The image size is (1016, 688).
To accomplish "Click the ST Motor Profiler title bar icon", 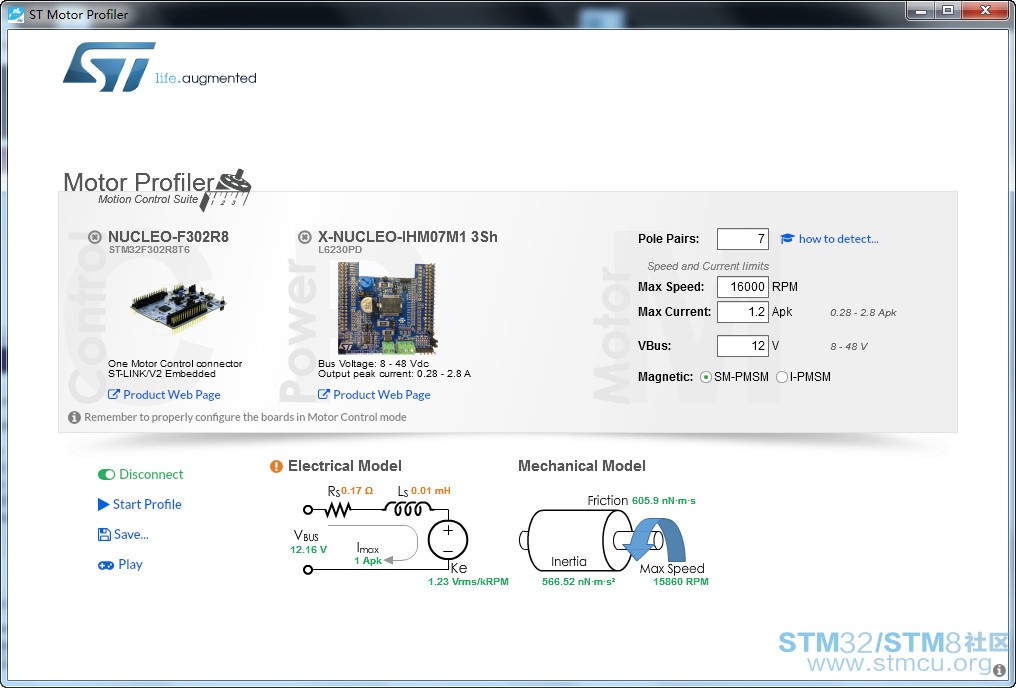I will coord(16,14).
